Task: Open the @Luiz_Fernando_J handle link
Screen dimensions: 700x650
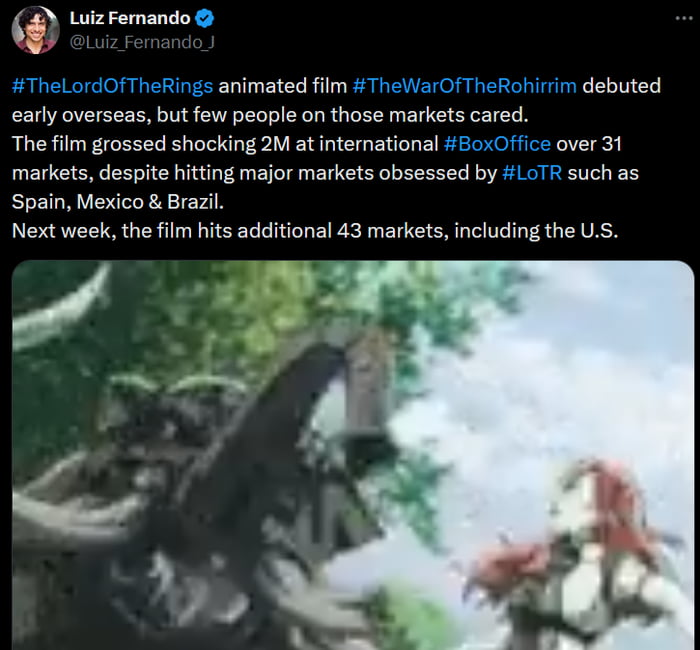Action: 142,42
